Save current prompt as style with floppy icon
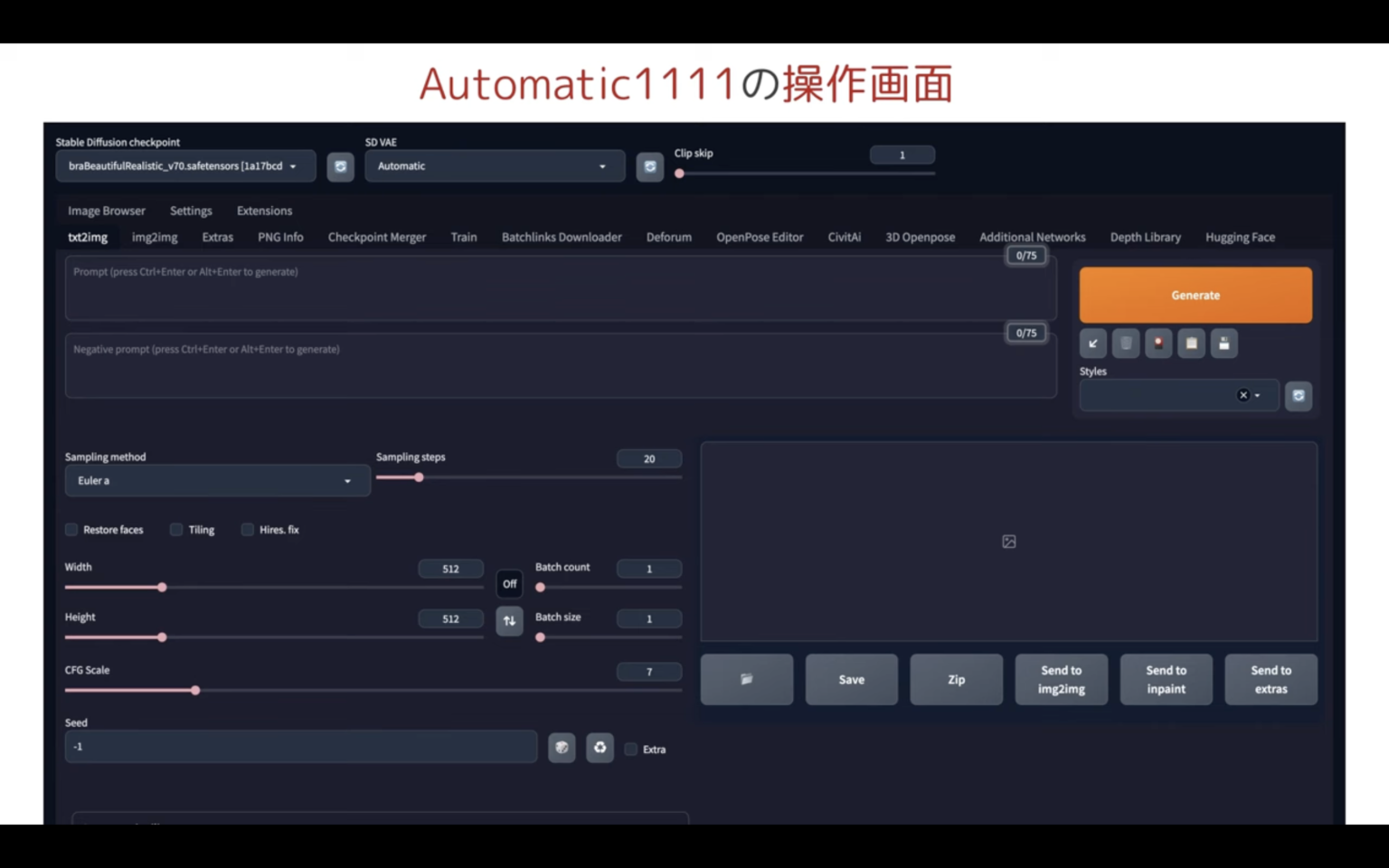1389x868 pixels. pos(1224,343)
